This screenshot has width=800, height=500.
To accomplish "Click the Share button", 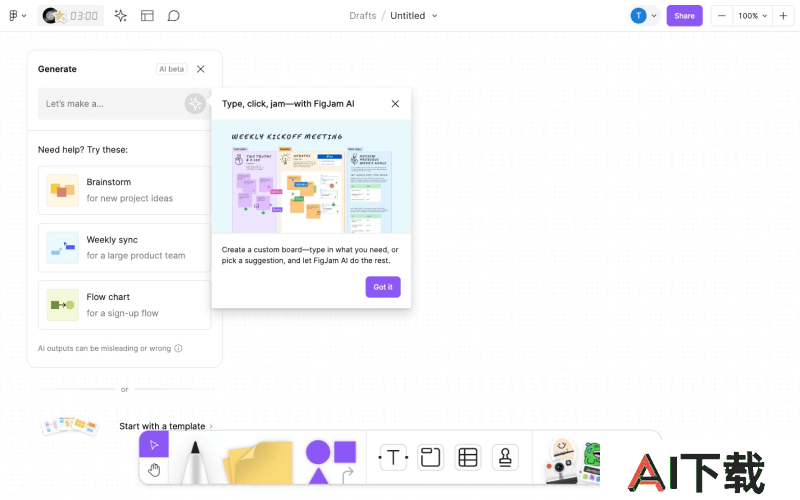I will [x=684, y=16].
